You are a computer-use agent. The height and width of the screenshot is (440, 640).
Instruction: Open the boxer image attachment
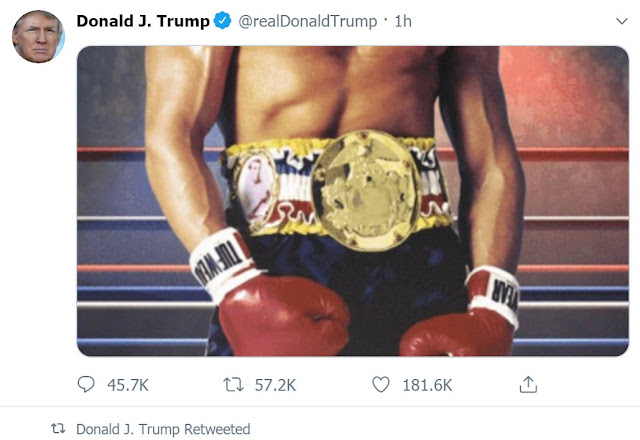353,201
